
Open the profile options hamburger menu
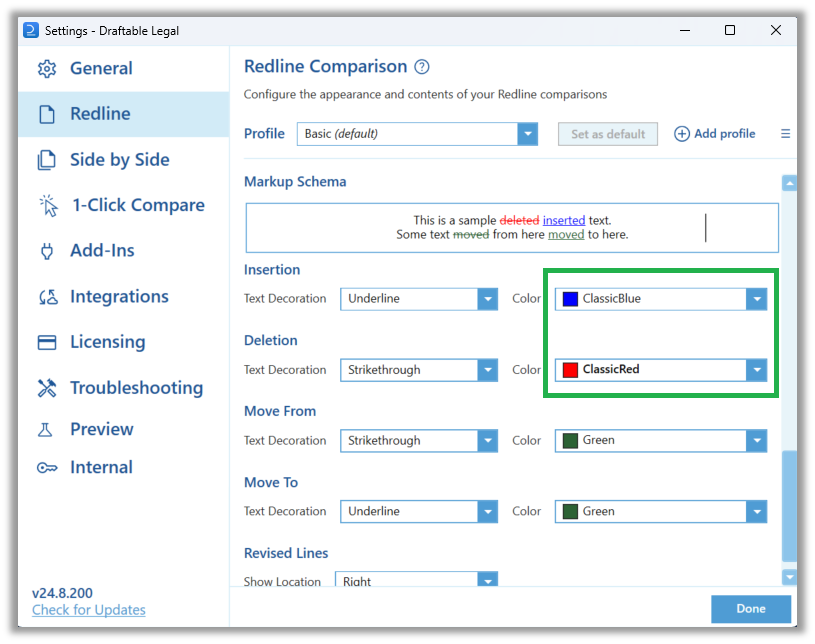tap(785, 134)
